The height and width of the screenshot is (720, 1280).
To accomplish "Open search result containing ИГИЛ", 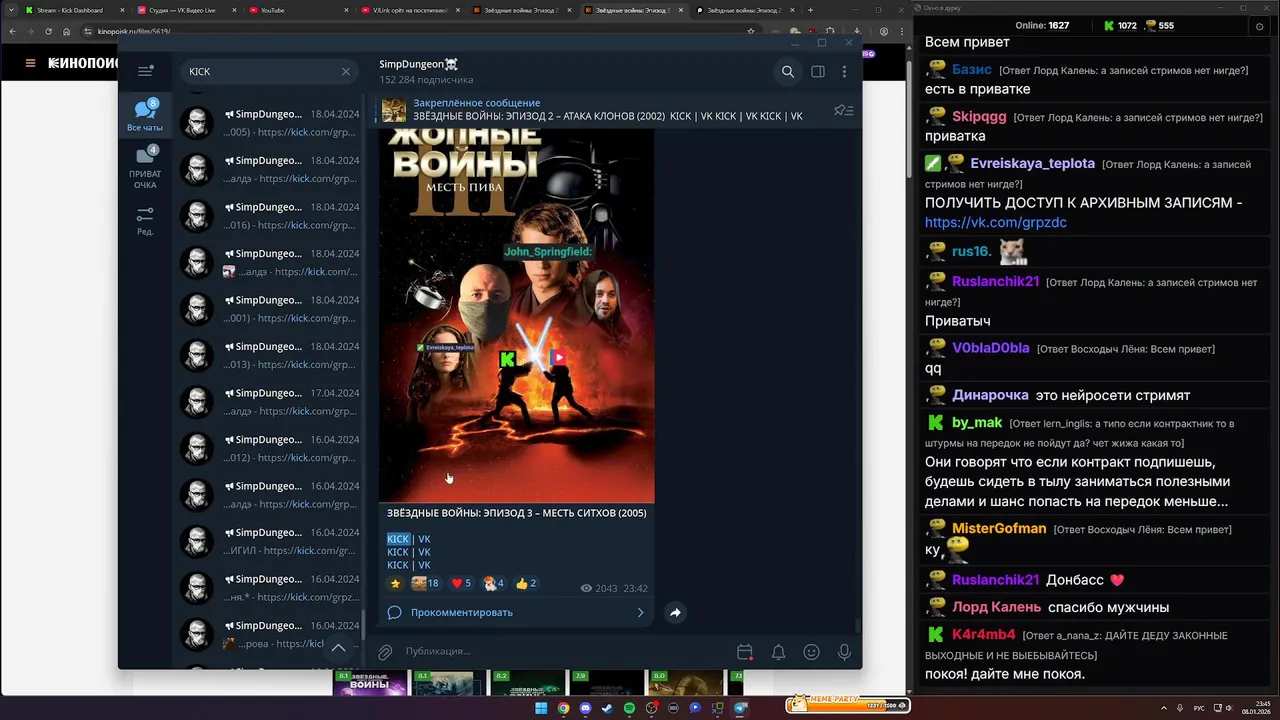I will coord(268,541).
